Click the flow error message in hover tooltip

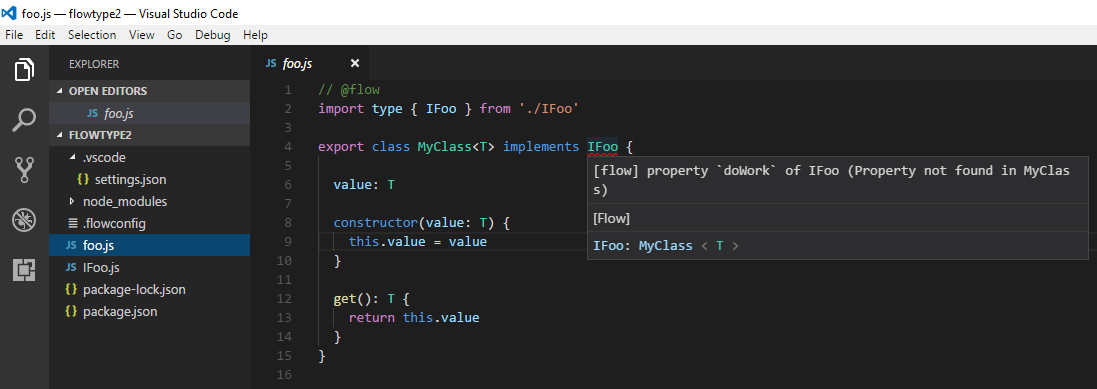831,181
